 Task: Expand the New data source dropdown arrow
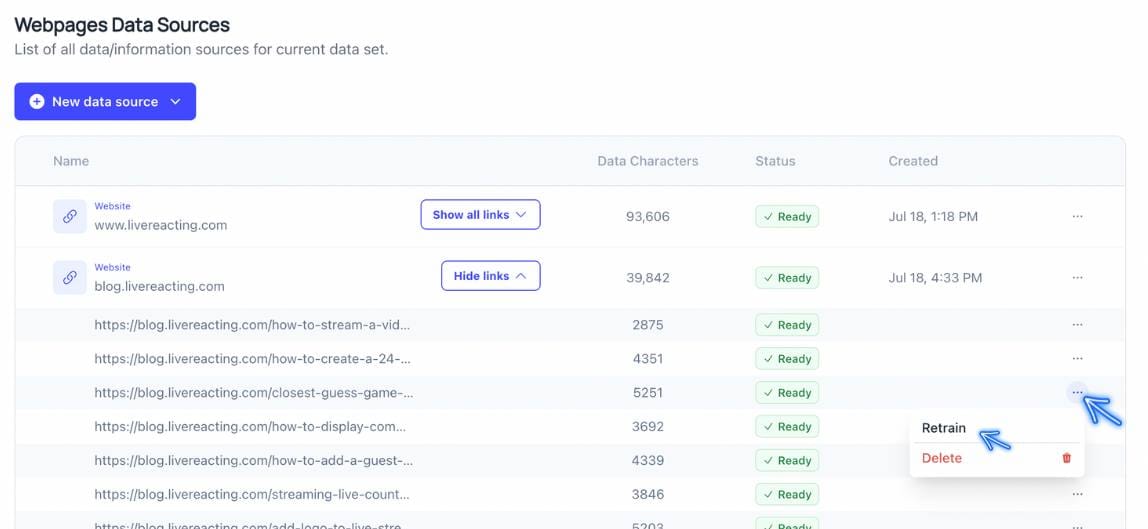pyautogui.click(x=175, y=102)
